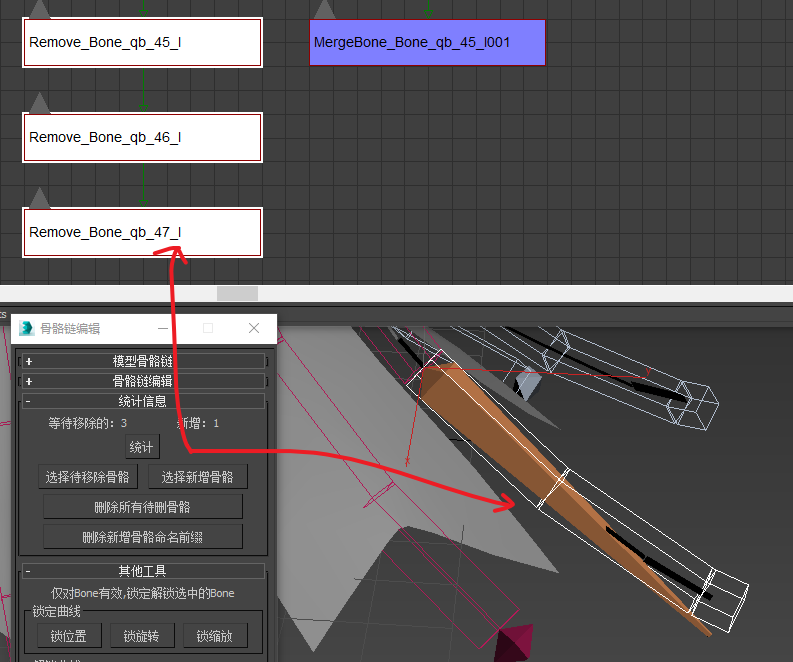Collapse triangle above Remove_Bone_qb_45_l node
793x662 pixels.
[40, 9]
